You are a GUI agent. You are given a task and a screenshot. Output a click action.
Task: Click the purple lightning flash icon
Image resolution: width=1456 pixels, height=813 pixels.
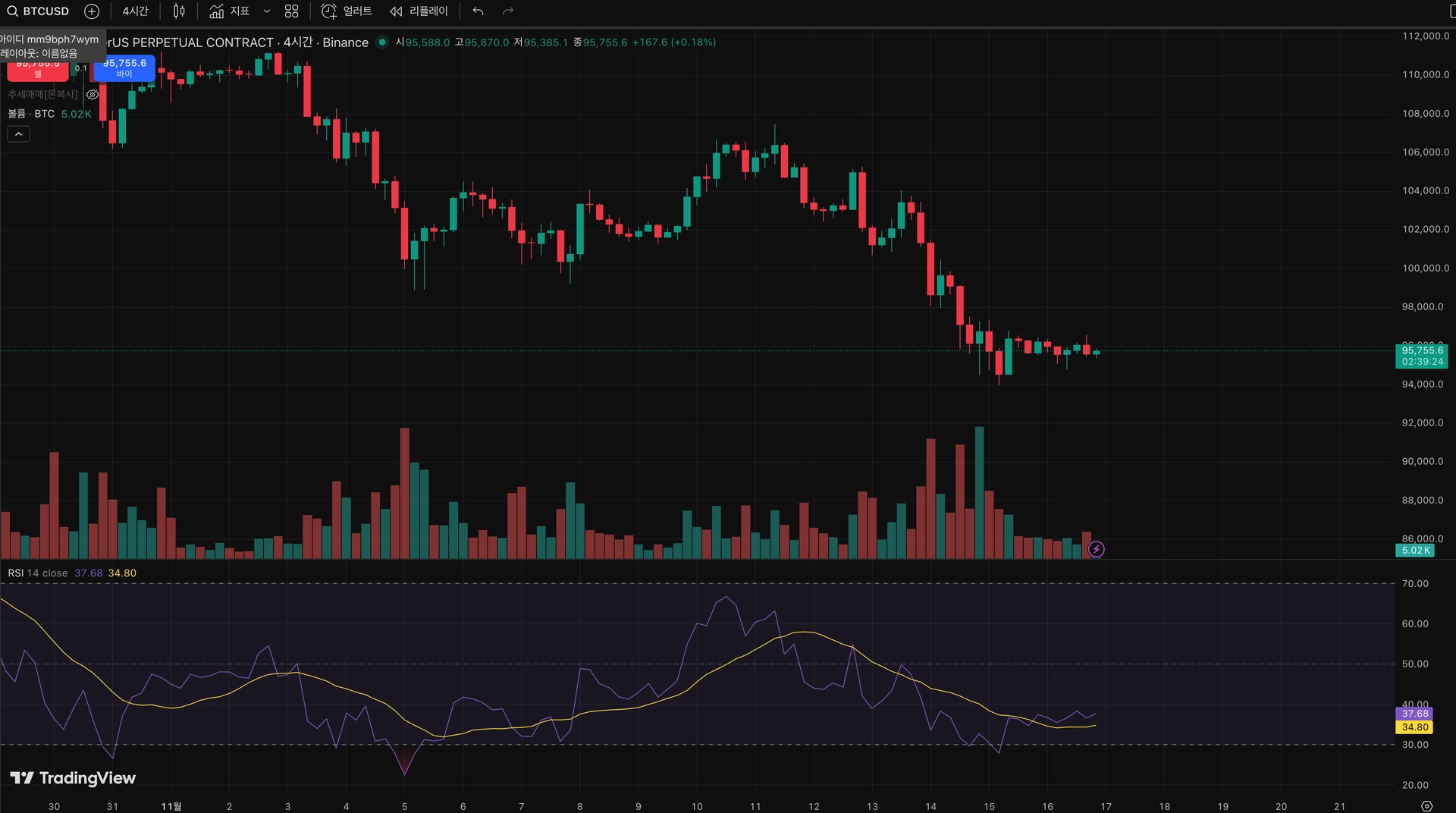1097,549
